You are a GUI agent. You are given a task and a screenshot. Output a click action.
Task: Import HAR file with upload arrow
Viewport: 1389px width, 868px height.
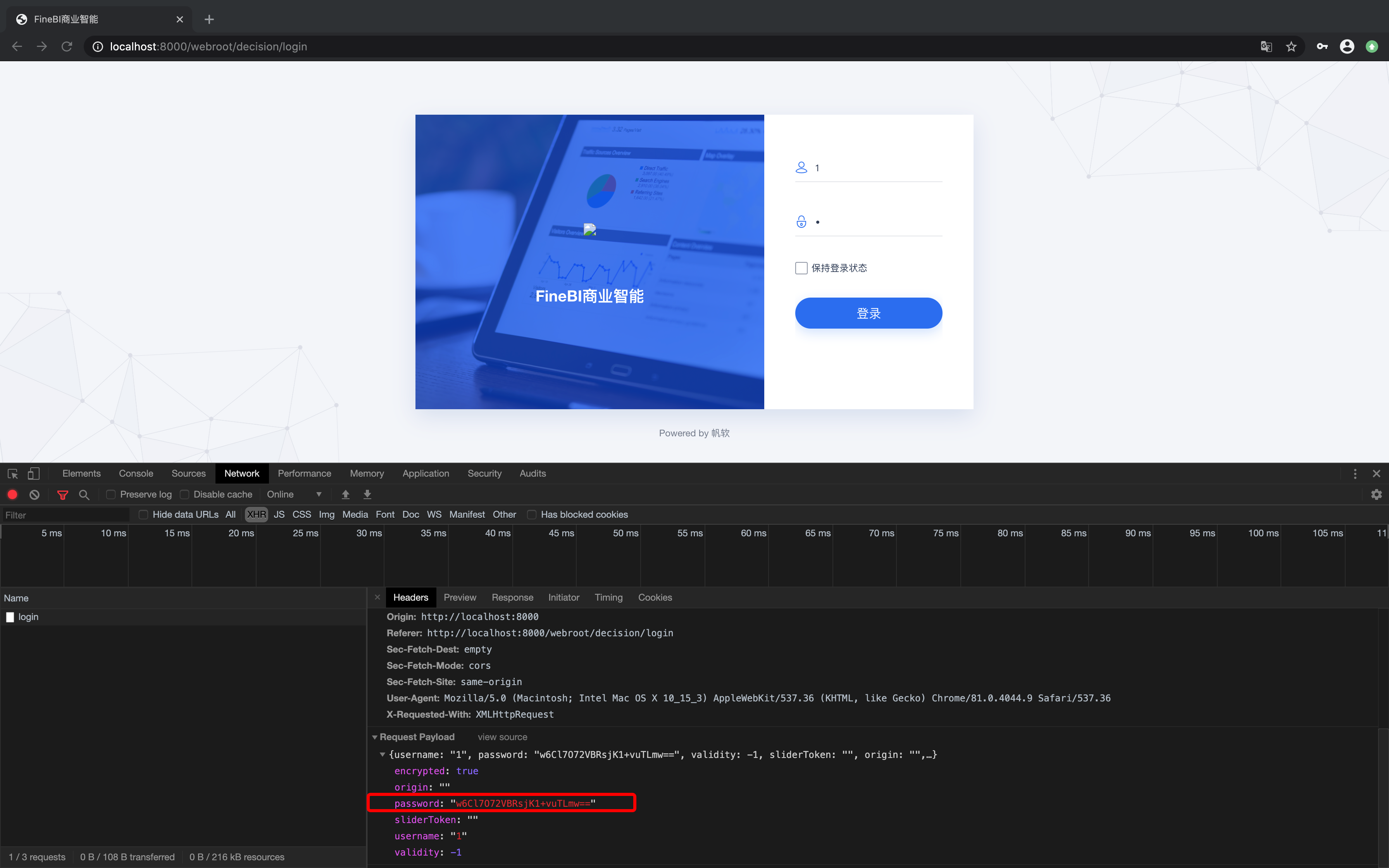[346, 494]
